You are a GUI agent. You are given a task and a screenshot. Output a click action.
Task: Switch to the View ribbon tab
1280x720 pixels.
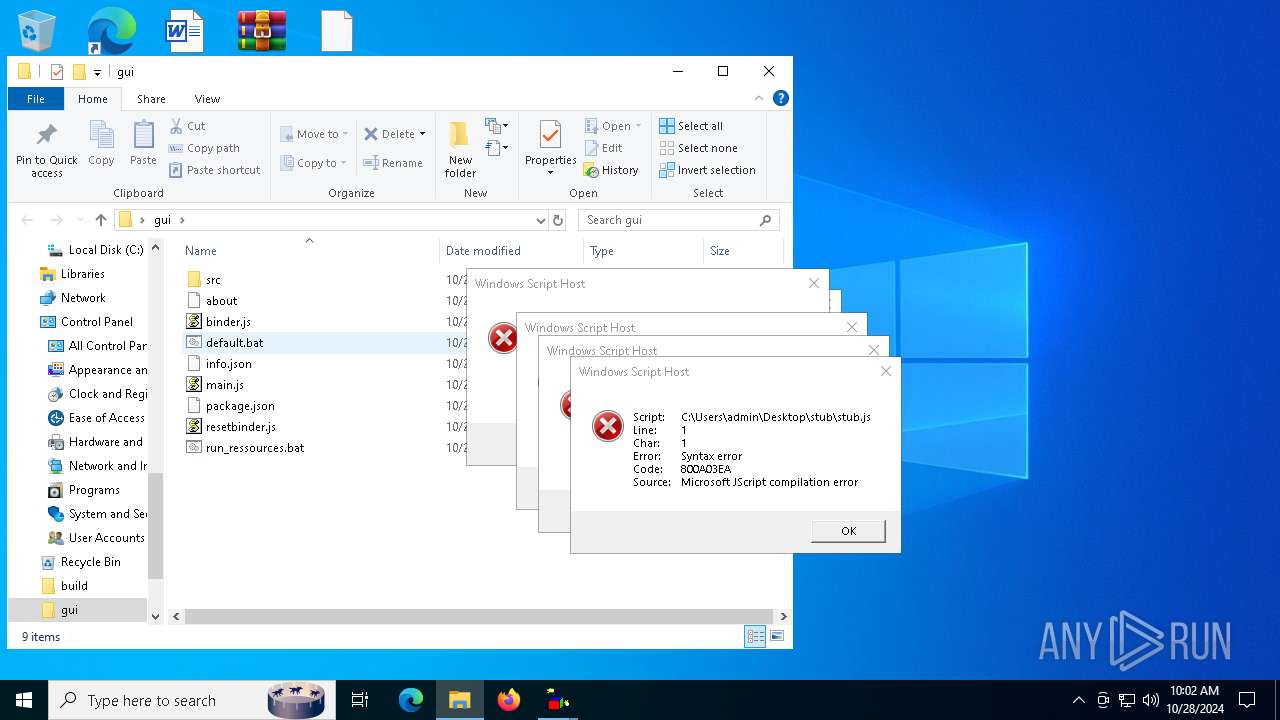pyautogui.click(x=207, y=99)
